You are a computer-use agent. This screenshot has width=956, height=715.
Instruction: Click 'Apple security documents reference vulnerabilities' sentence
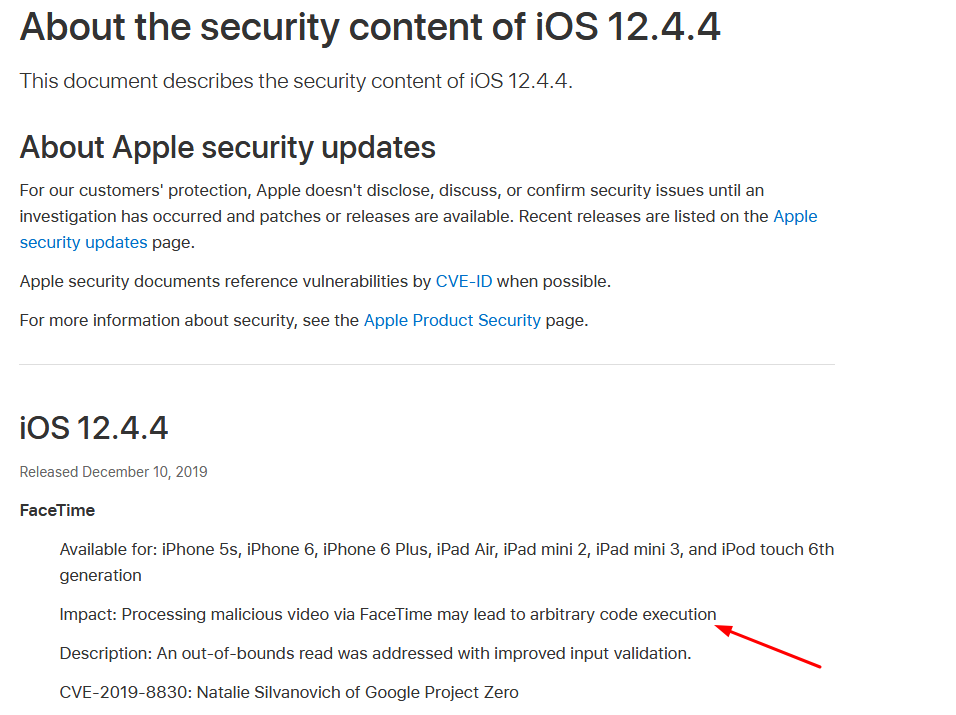click(x=315, y=282)
